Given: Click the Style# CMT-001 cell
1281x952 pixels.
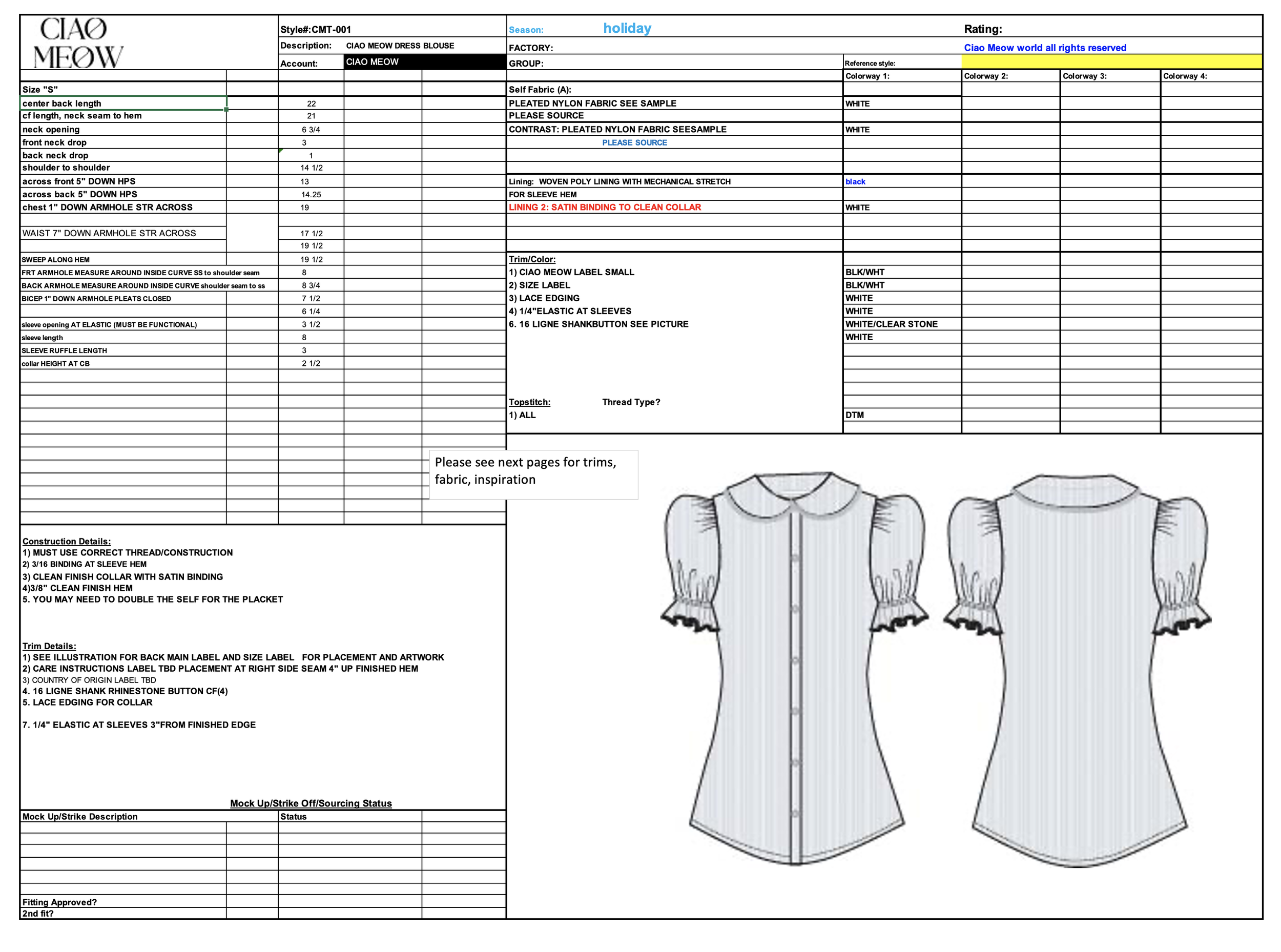Looking at the screenshot, I should pos(316,29).
